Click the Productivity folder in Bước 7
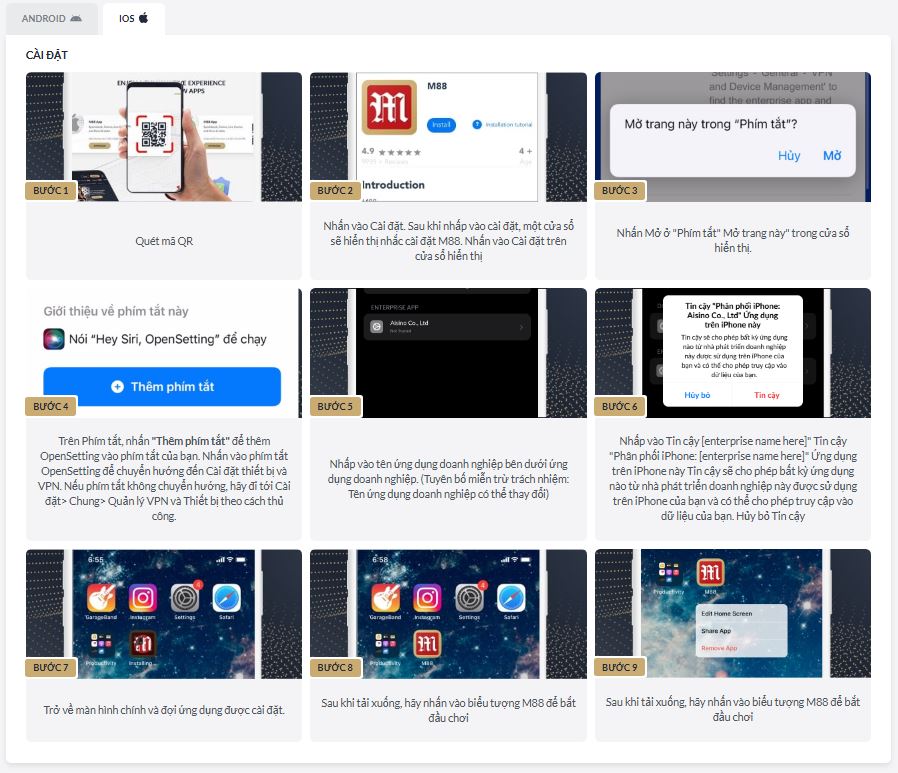Image resolution: width=898 pixels, height=773 pixels. (101, 644)
